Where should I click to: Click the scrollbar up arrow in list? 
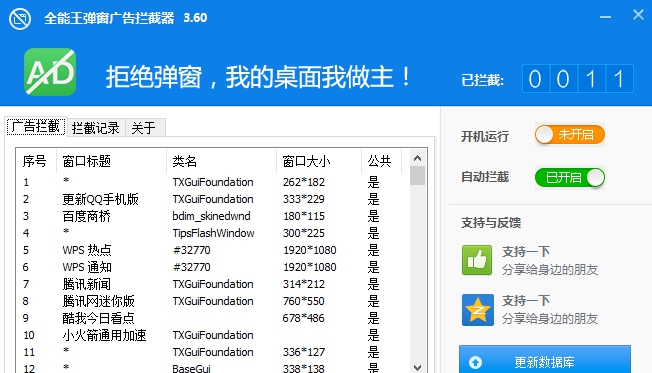click(417, 158)
